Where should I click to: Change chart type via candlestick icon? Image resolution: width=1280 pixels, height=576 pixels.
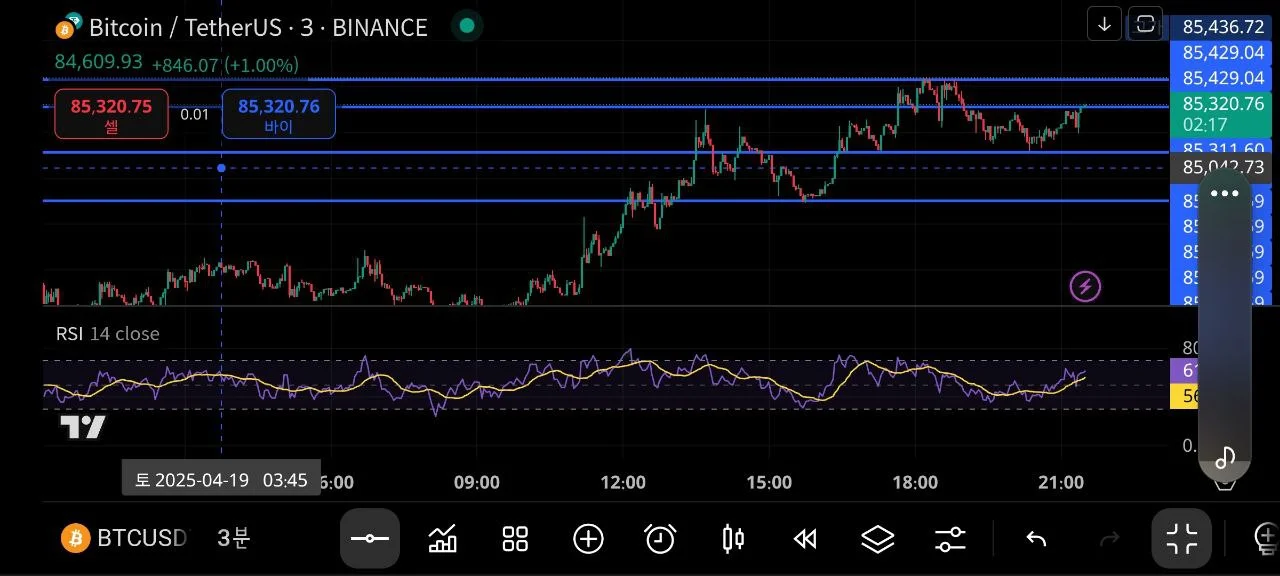pyautogui.click(x=733, y=539)
